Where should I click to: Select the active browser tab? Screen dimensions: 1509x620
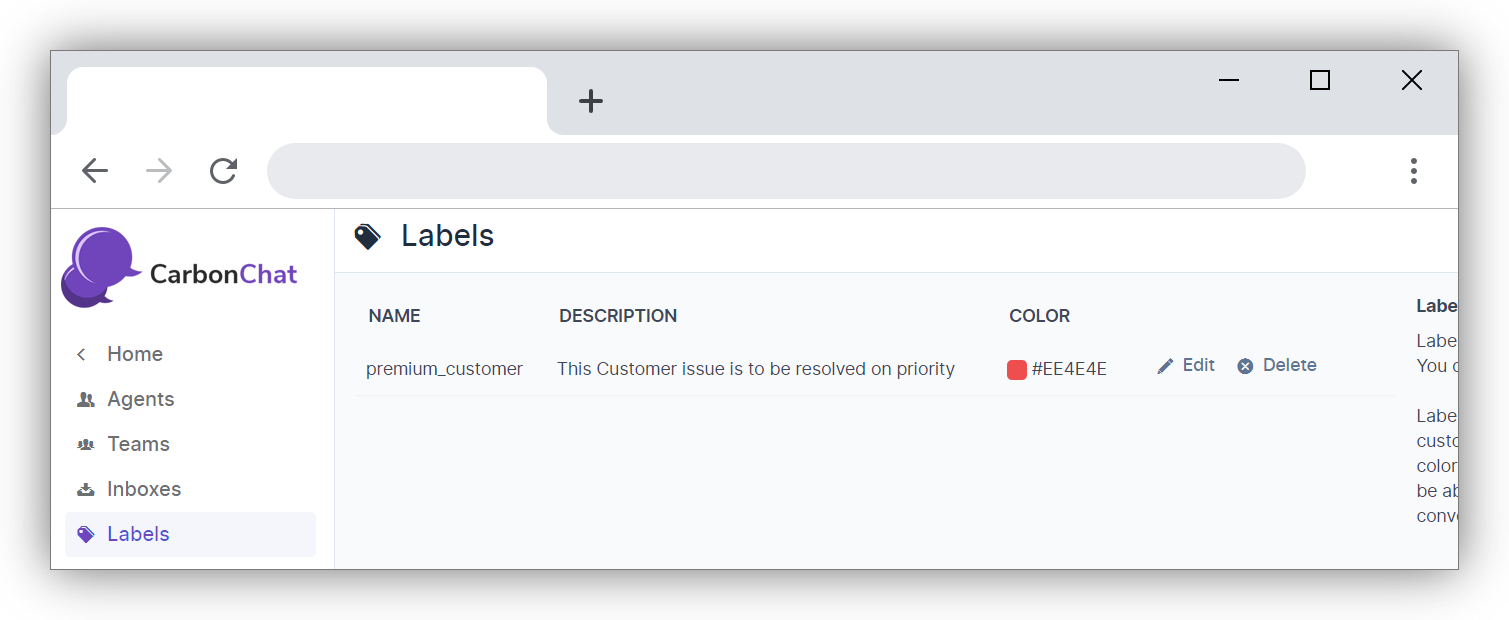coord(306,100)
